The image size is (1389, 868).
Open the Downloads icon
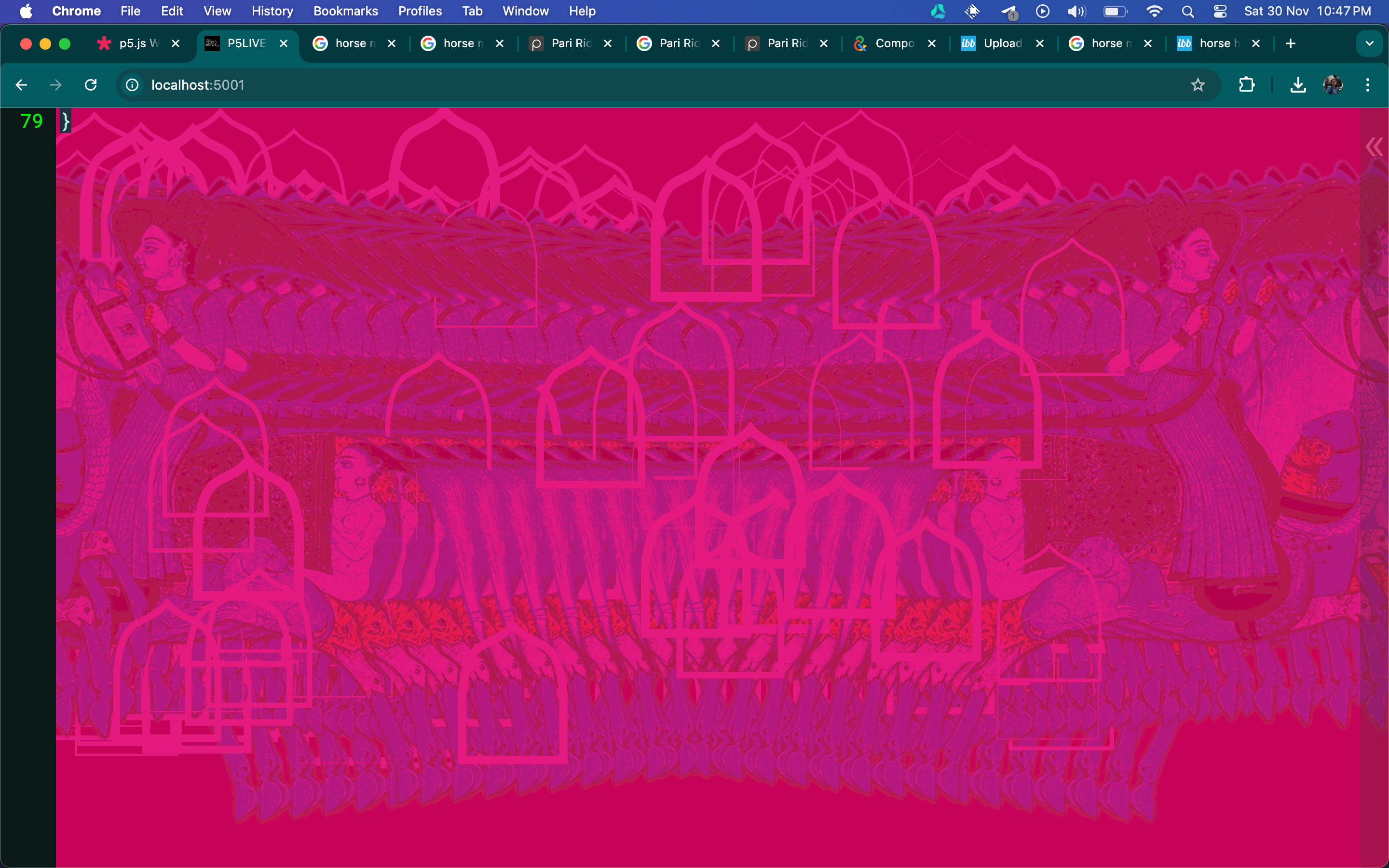1298,85
